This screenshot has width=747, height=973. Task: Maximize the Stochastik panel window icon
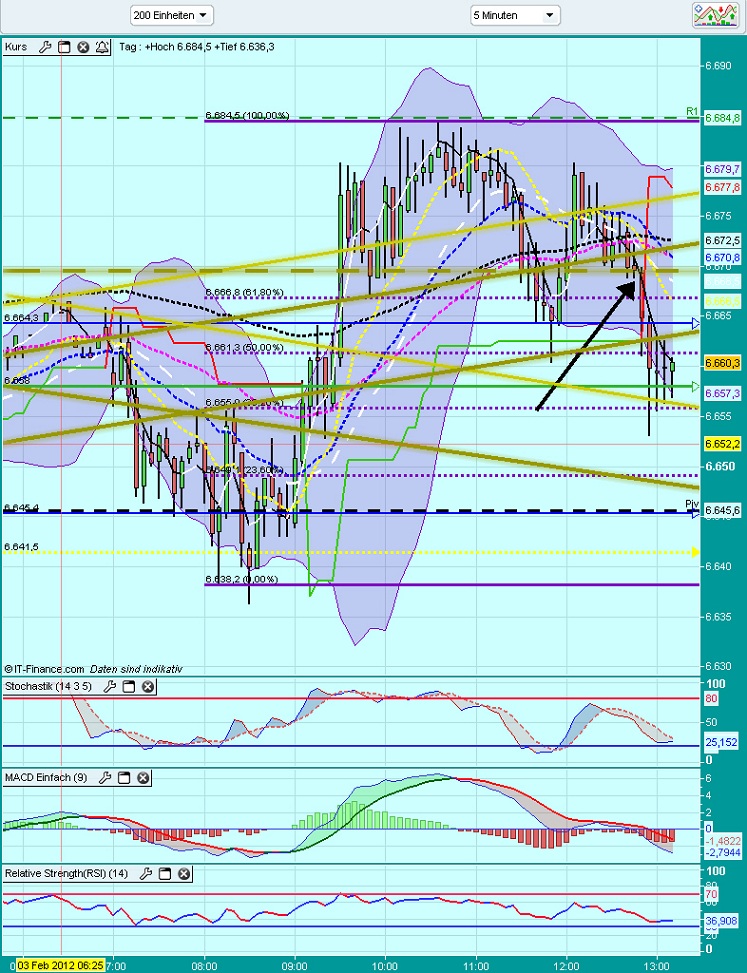pos(128,686)
